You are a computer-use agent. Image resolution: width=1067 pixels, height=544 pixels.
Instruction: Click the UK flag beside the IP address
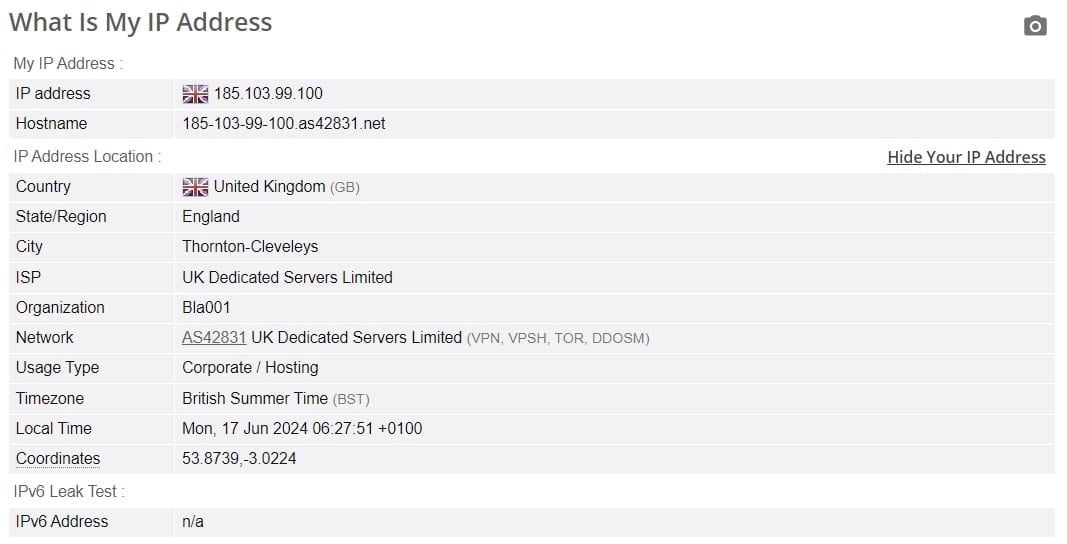(195, 94)
